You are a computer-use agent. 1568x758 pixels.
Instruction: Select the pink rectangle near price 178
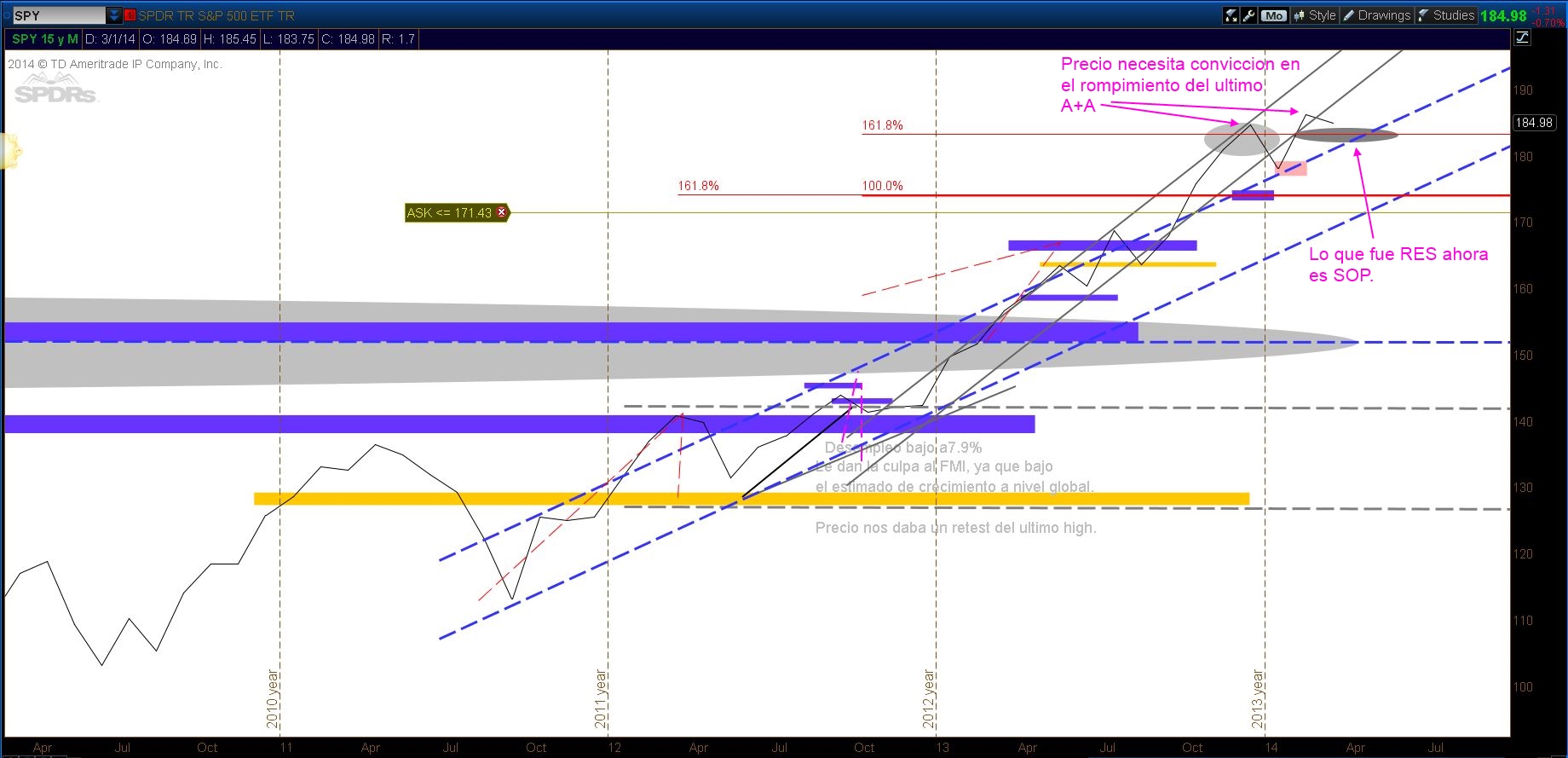[1292, 169]
